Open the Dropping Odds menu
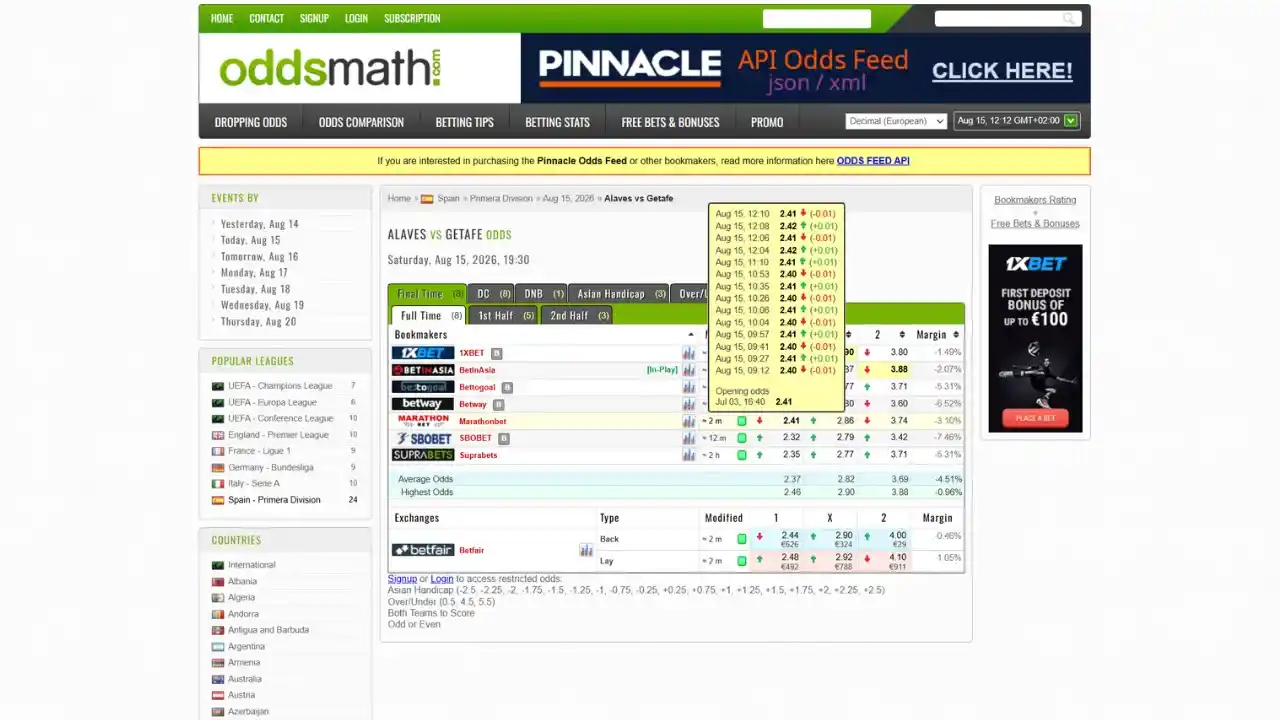Viewport: 1280px width, 720px height. pyautogui.click(x=251, y=122)
